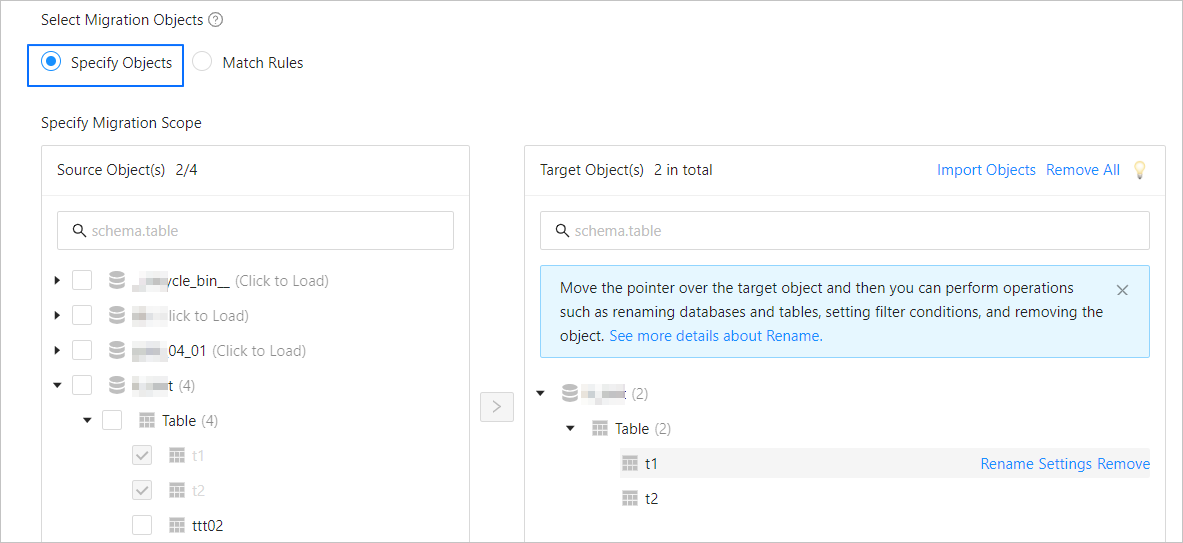Image resolution: width=1183 pixels, height=543 pixels.
Task: Click the Target Object(s) 2 in total header
Action: [626, 170]
